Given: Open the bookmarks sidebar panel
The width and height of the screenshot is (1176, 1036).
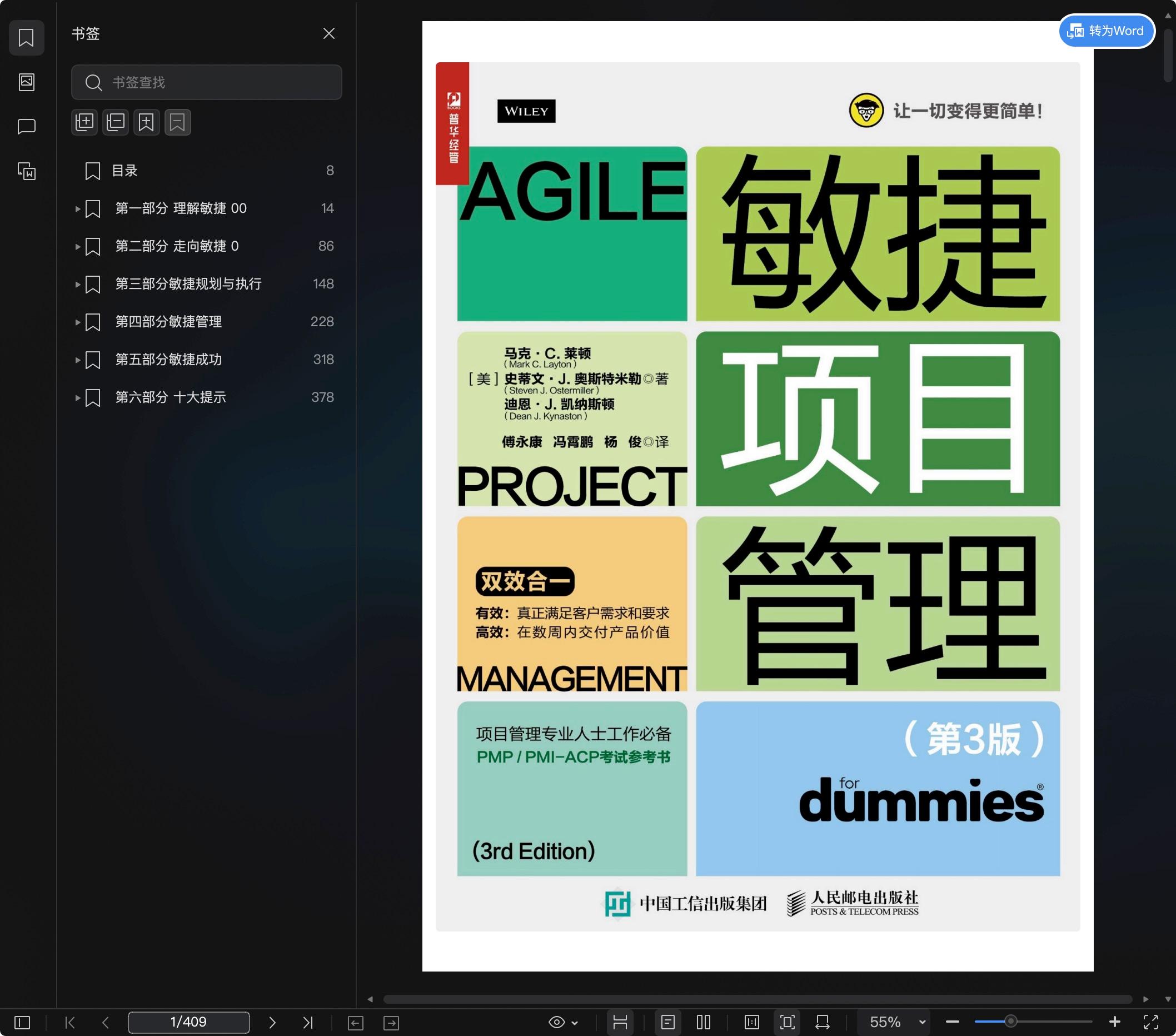Looking at the screenshot, I should point(27,37).
